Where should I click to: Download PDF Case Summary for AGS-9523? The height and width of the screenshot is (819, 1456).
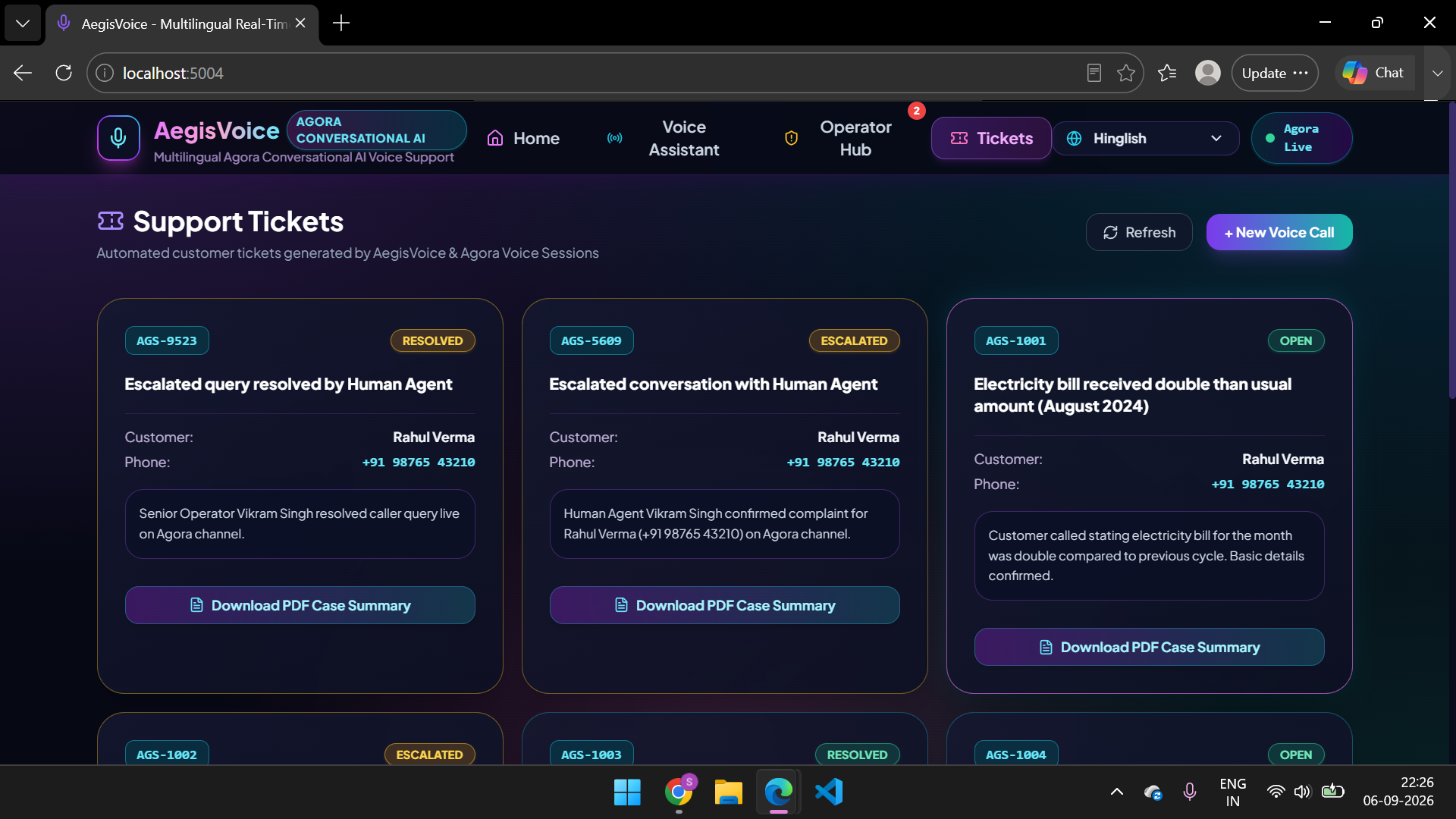click(x=300, y=605)
